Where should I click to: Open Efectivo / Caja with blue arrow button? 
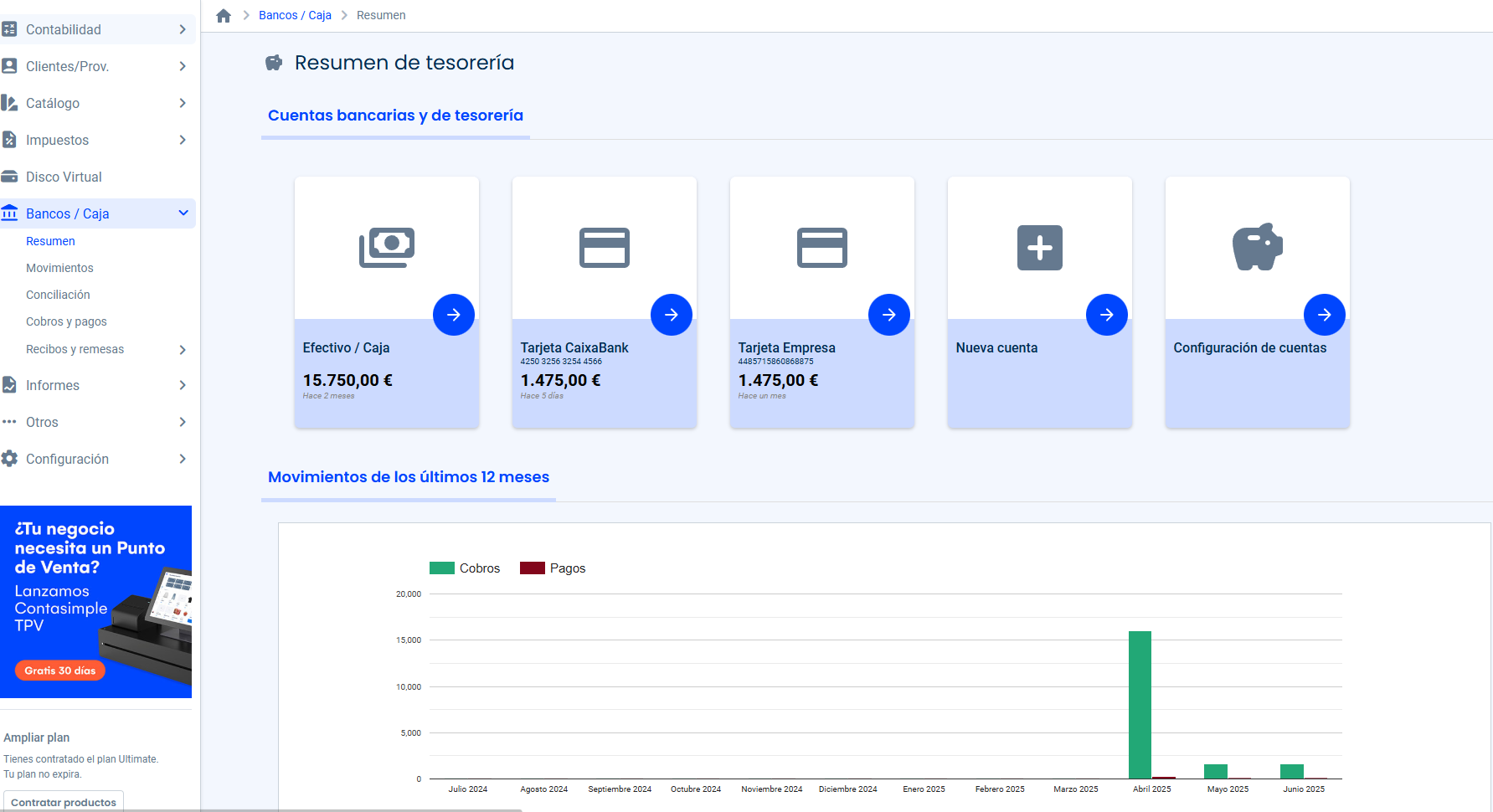click(454, 315)
